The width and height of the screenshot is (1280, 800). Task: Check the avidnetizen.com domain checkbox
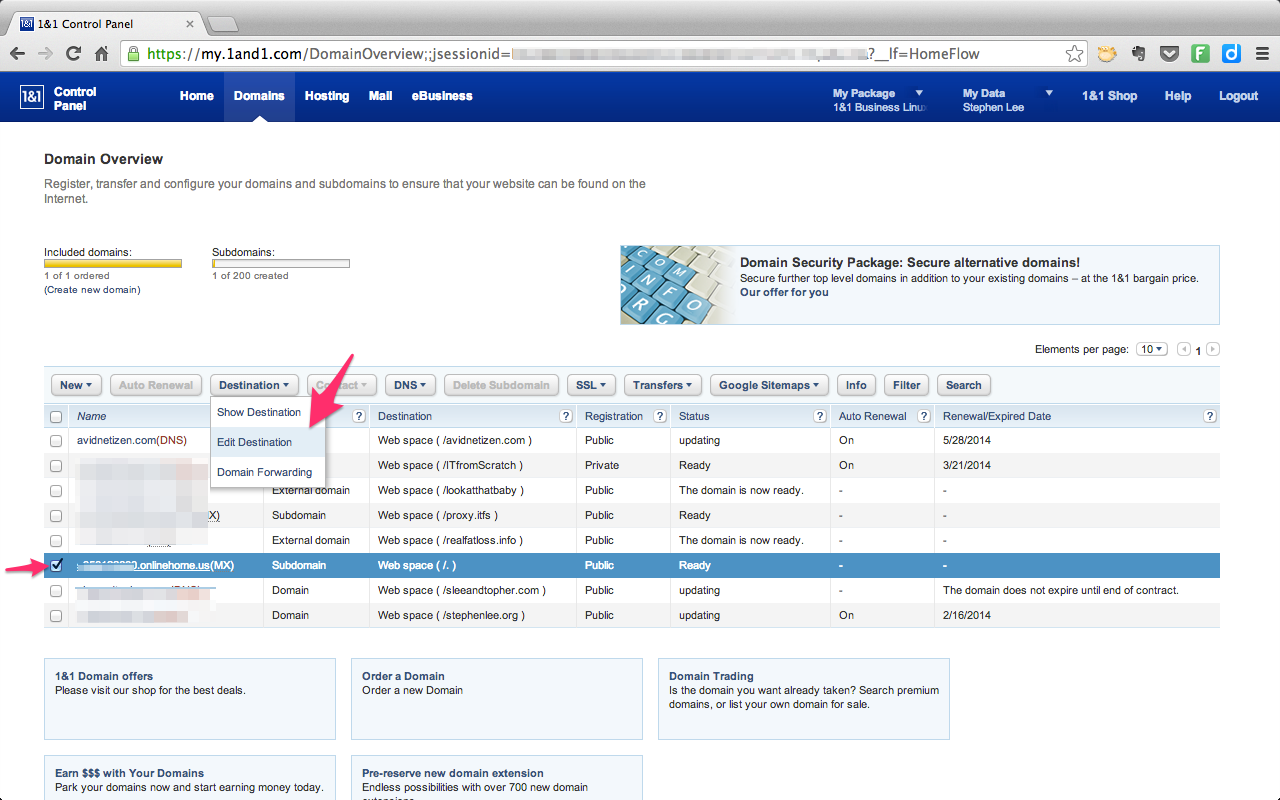pos(56,441)
